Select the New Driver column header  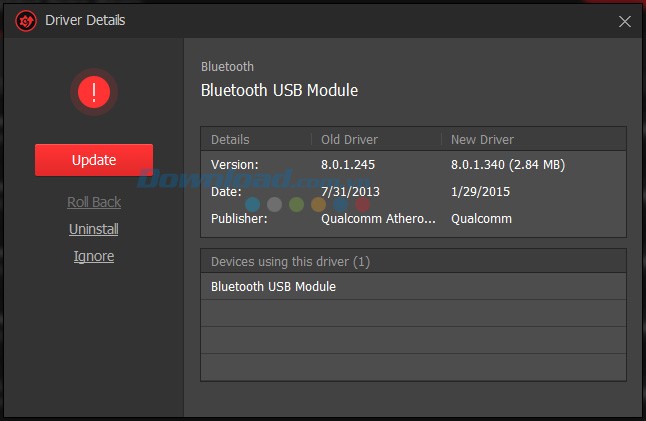(482, 139)
